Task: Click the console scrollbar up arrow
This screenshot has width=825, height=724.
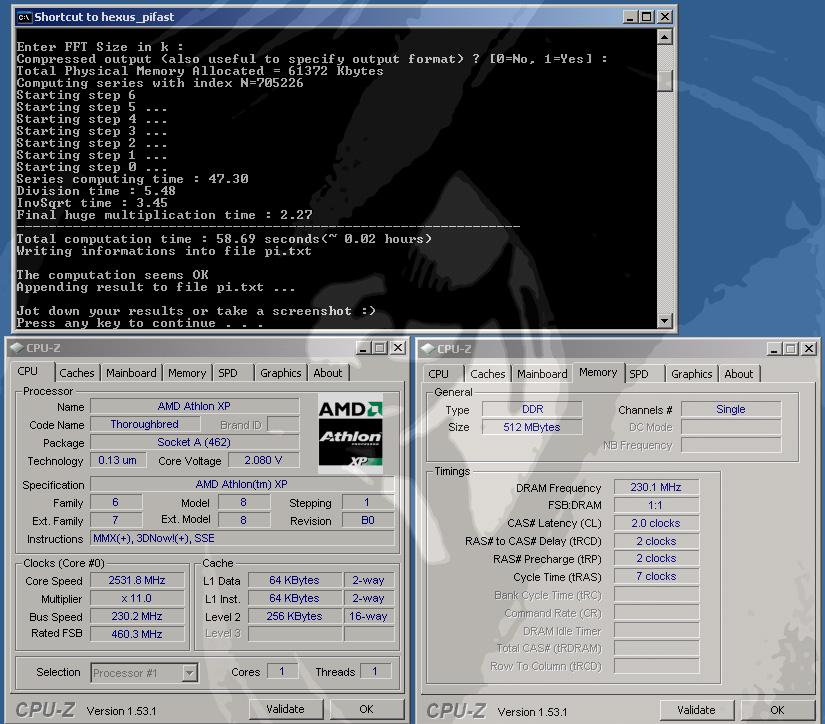Action: tap(665, 37)
